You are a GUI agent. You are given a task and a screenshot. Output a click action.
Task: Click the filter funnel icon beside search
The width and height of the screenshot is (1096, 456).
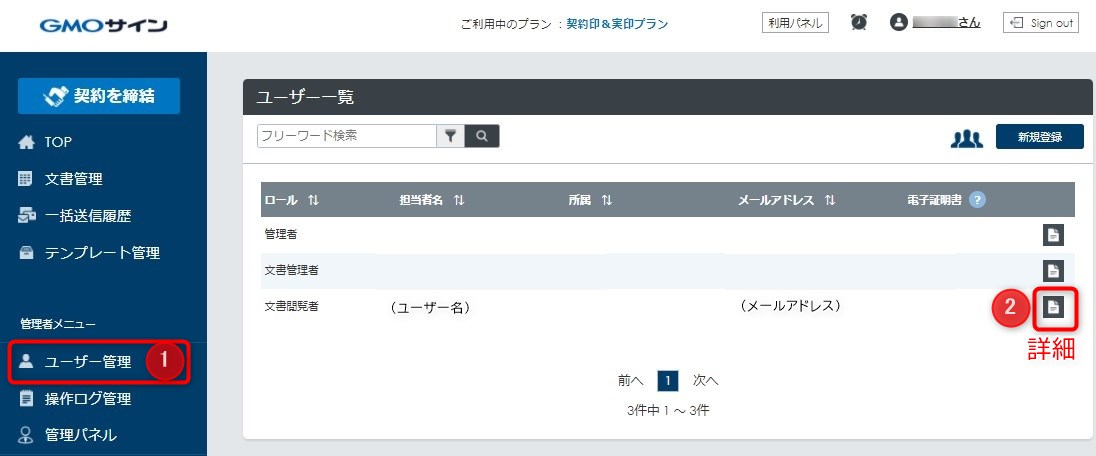pos(451,136)
